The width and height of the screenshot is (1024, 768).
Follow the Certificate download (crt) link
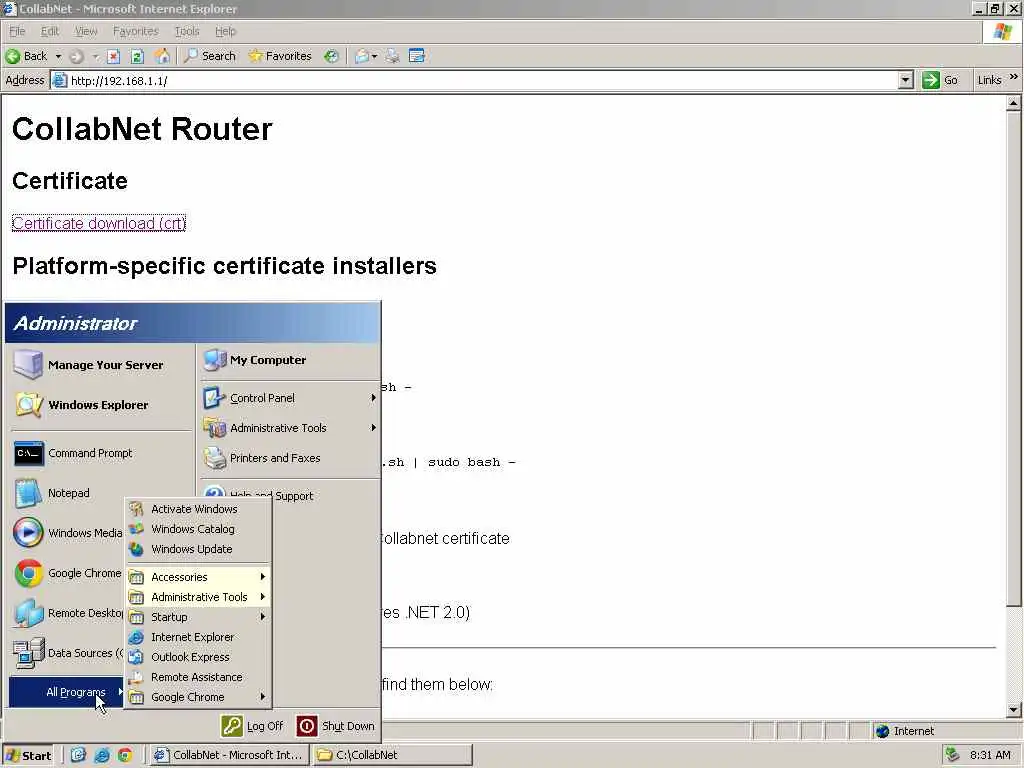[x=99, y=223]
